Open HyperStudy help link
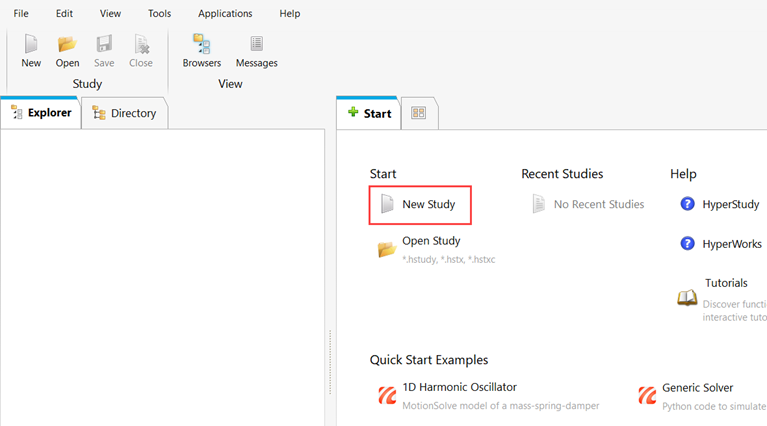The width and height of the screenshot is (767, 426). (x=730, y=204)
